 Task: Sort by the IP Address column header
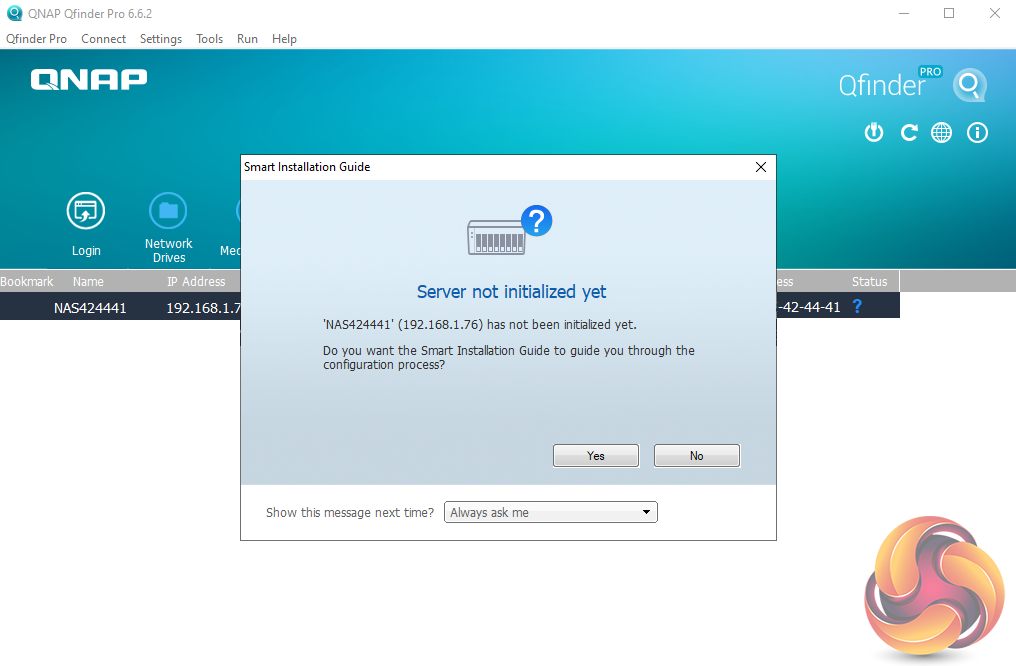pyautogui.click(x=196, y=281)
